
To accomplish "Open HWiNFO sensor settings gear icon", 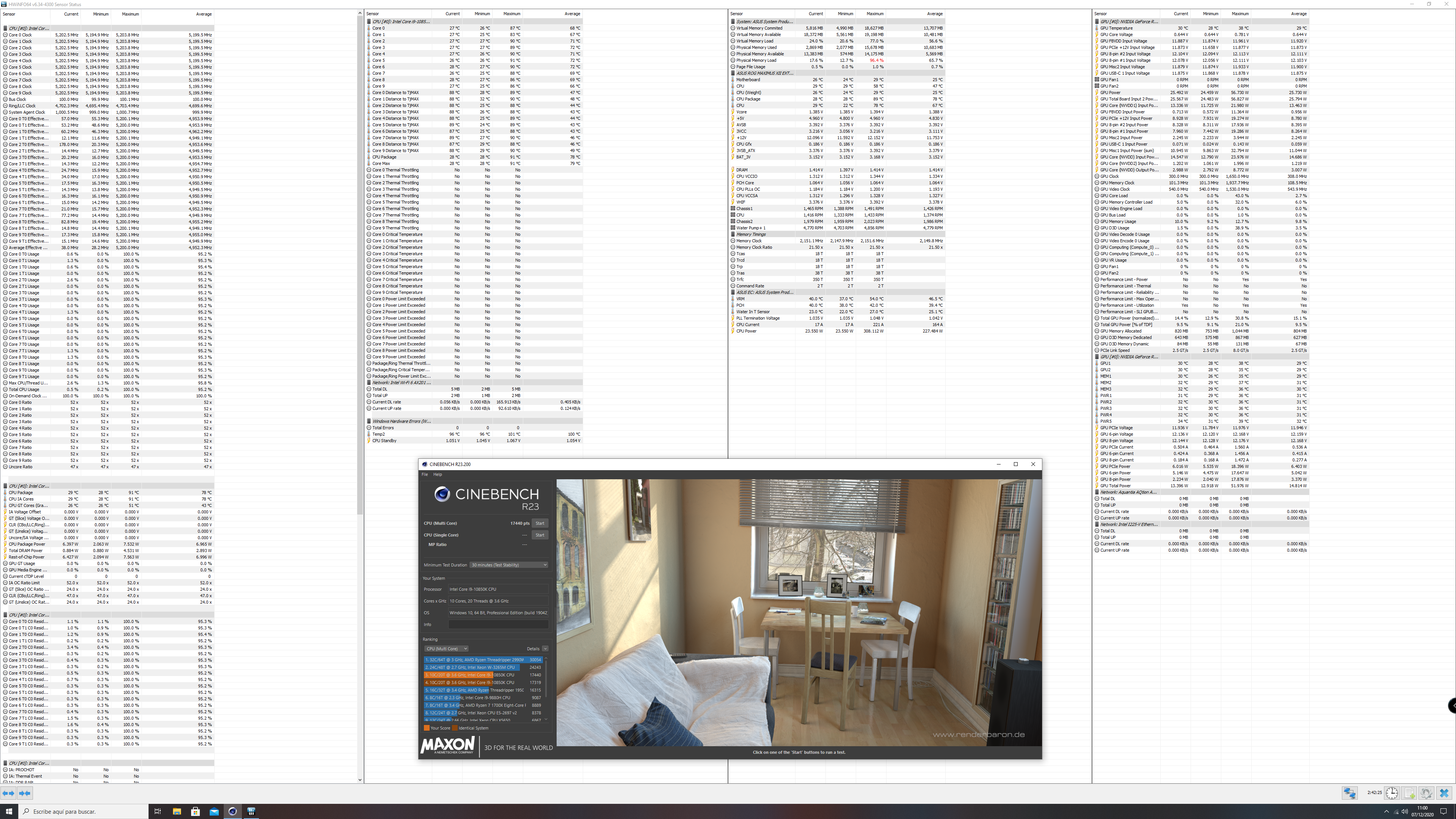I will pos(1426,793).
